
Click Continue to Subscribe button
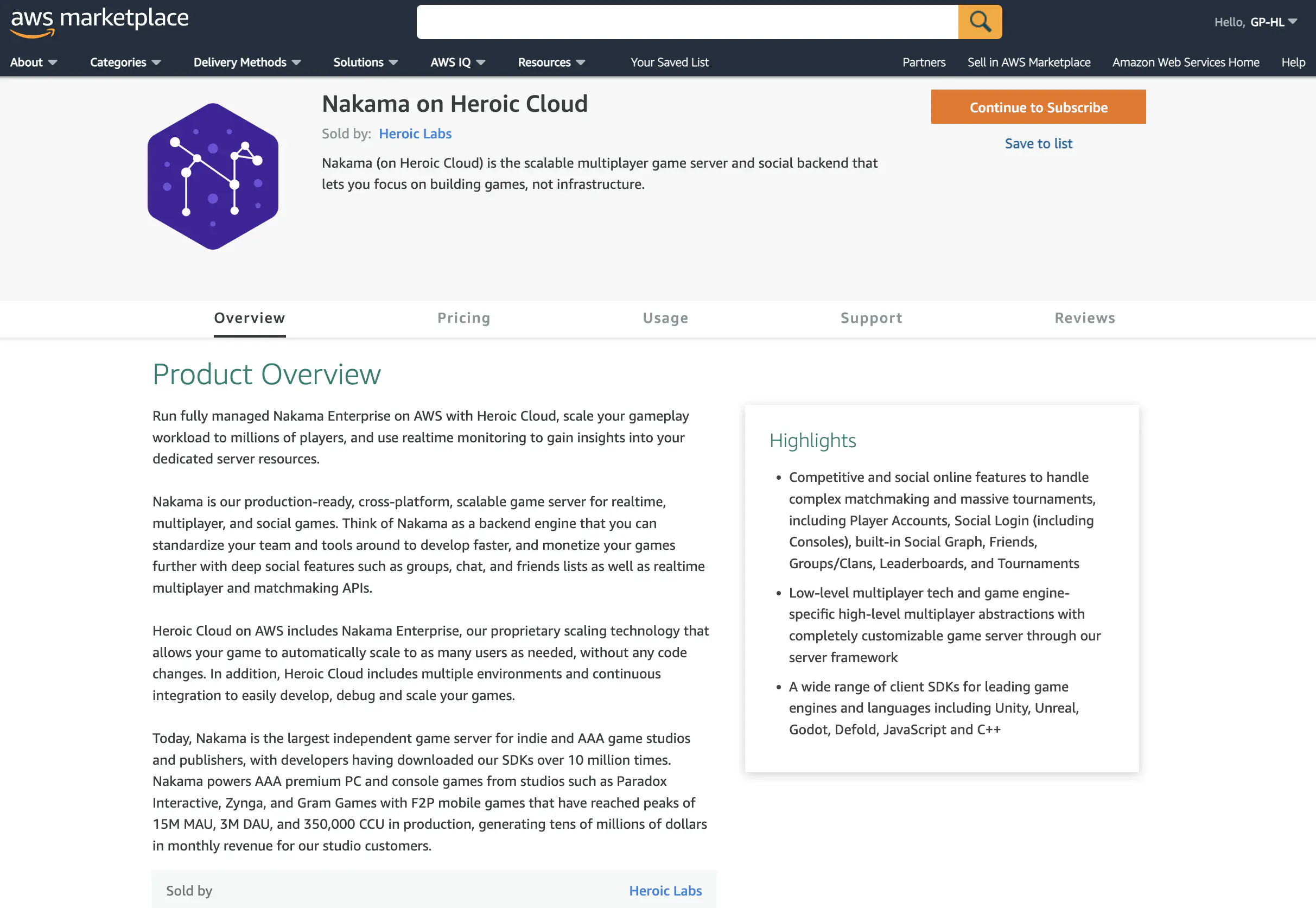1039,106
